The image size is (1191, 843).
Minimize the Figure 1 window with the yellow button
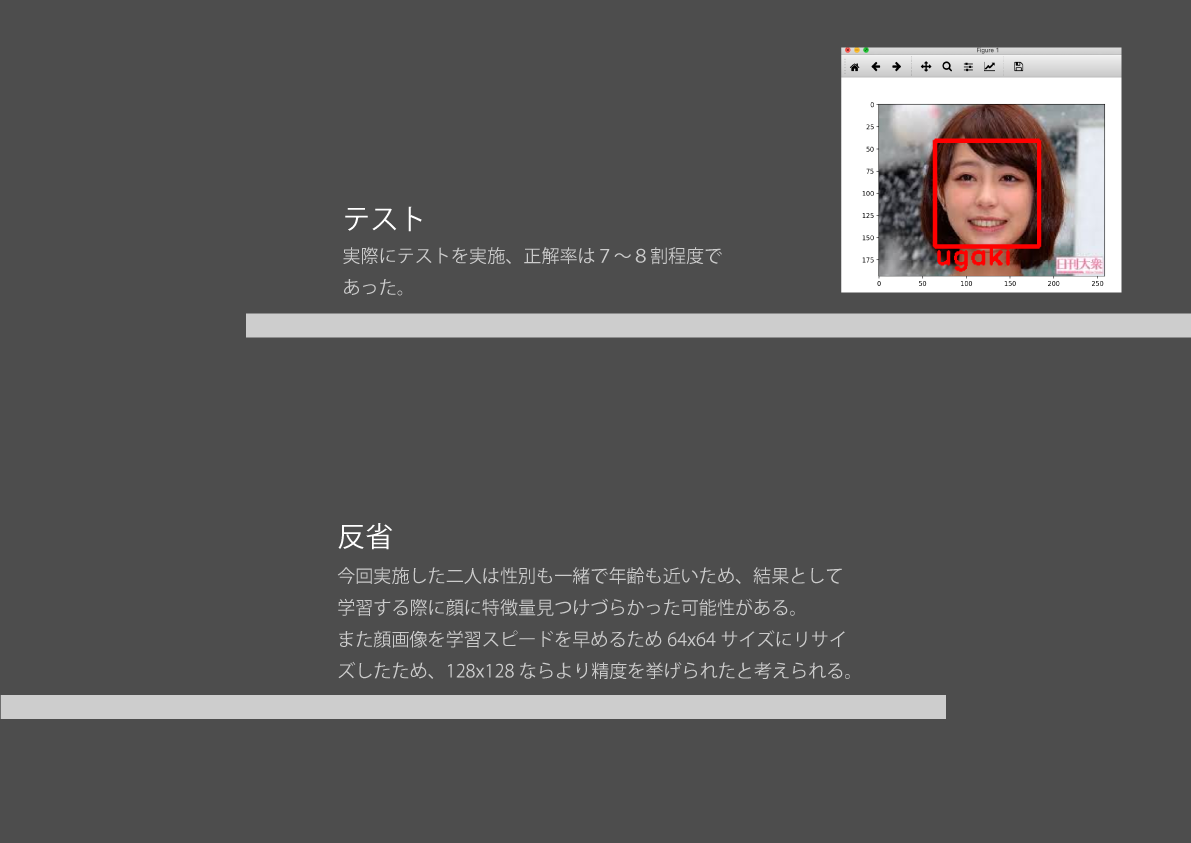[x=857, y=50]
